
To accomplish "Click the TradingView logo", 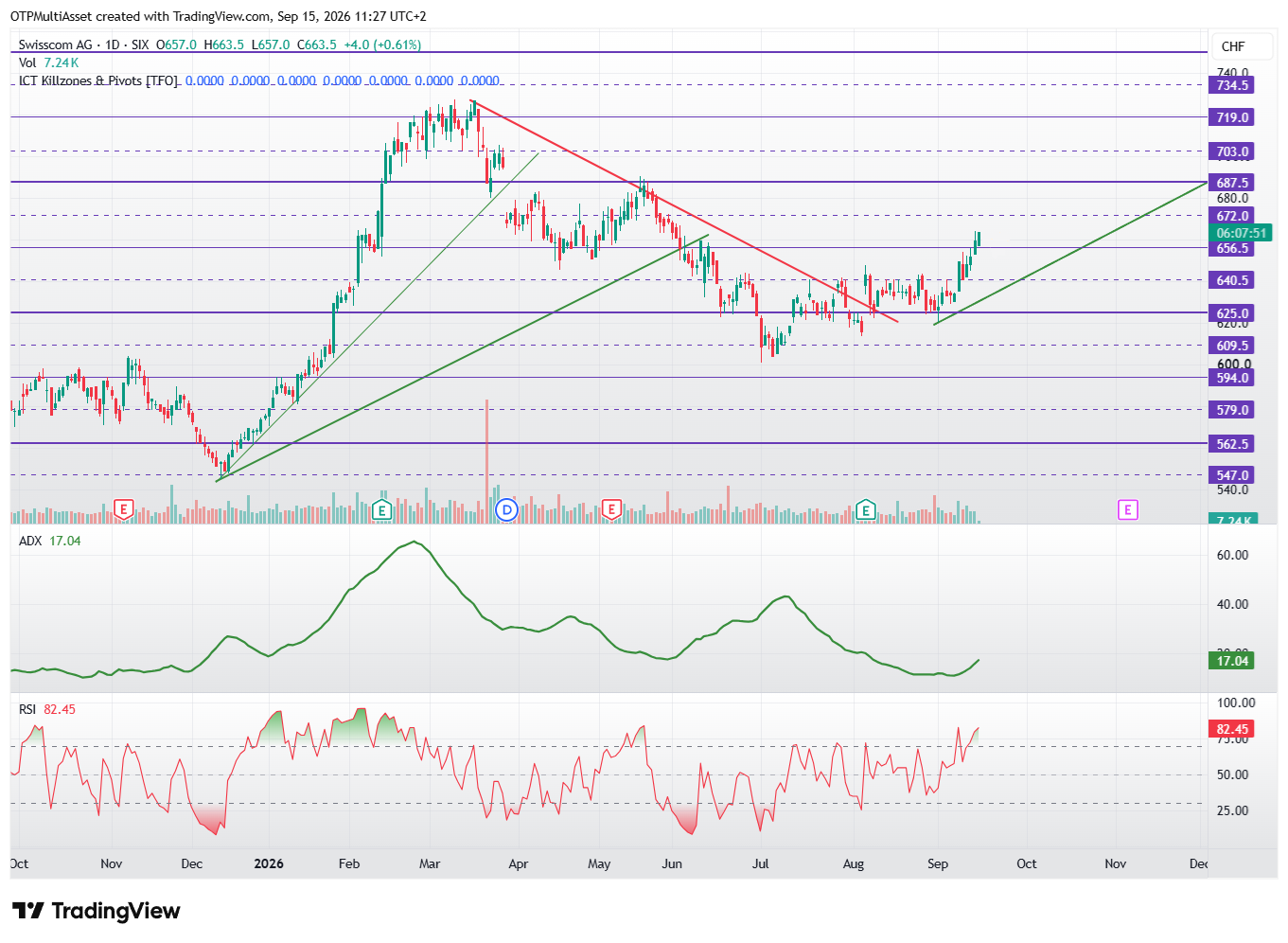I will coord(97,911).
